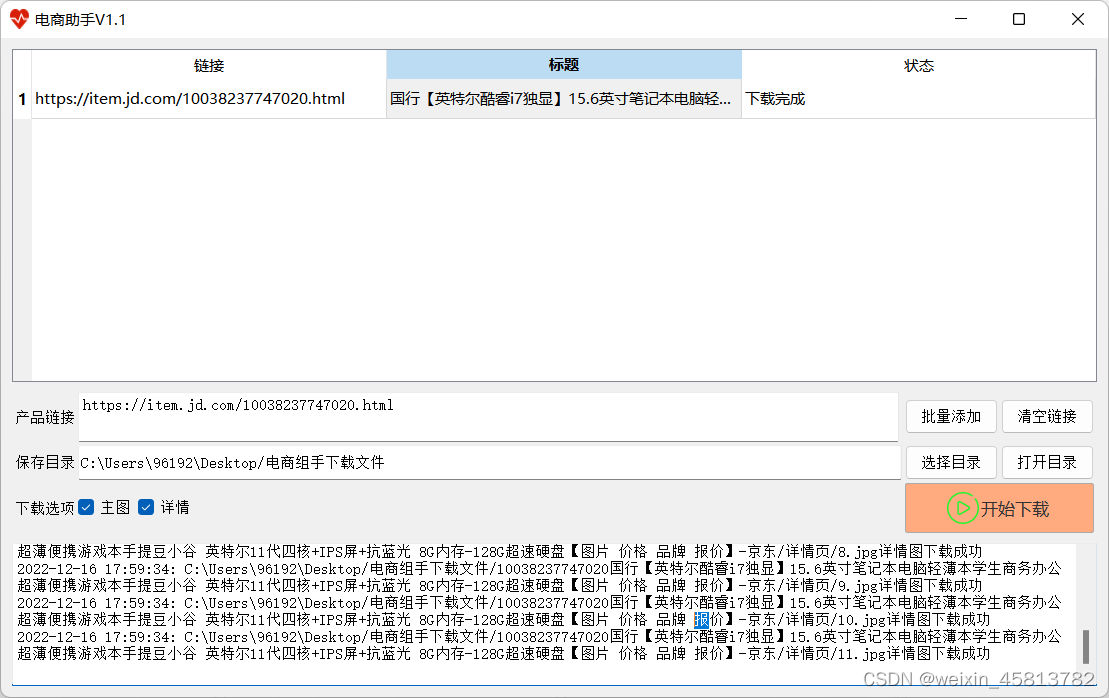1109x698 pixels.
Task: Click the 链接 column header
Action: click(210, 65)
